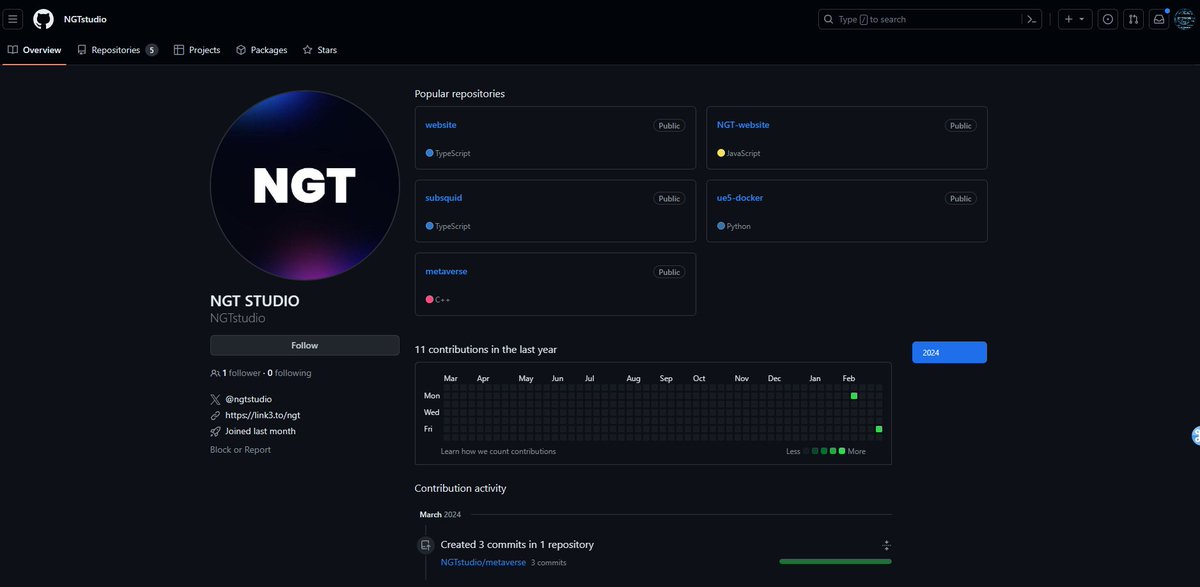The width and height of the screenshot is (1200, 587).
Task: Click NGTstudio name in header
Action: coord(85,19)
